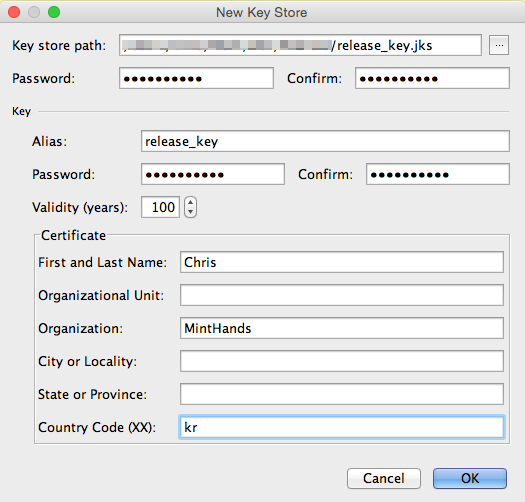Focus the State or Province field

tap(342, 394)
